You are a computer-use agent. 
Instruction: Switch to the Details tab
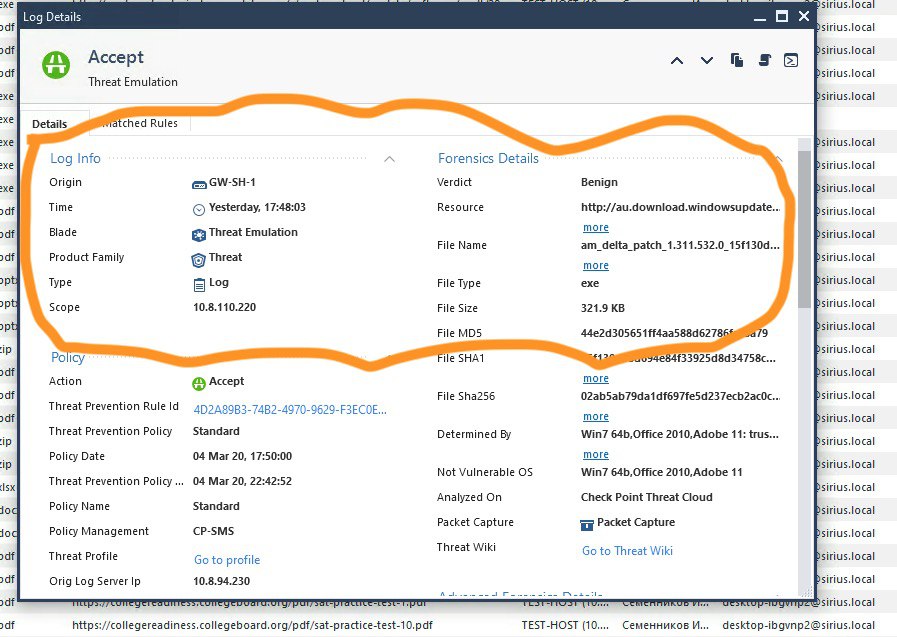pyautogui.click(x=50, y=124)
